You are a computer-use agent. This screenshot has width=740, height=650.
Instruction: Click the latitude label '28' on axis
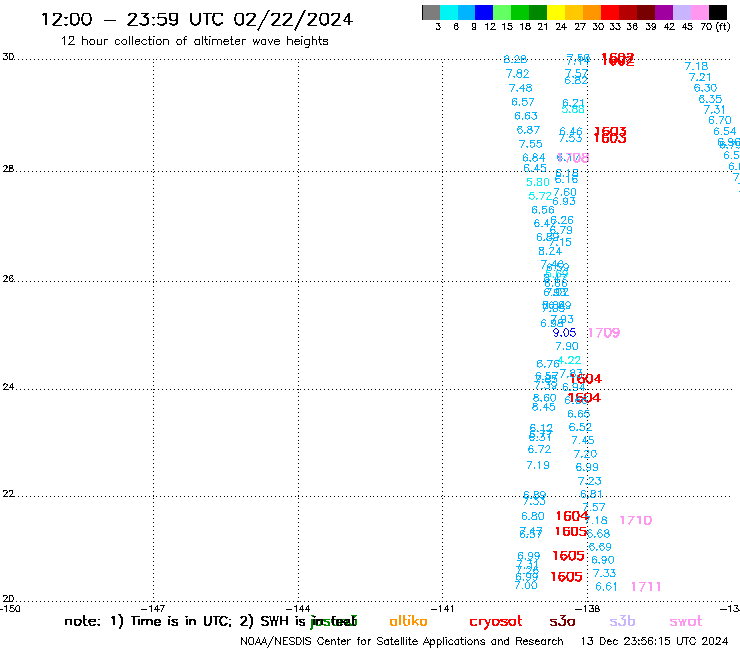coord(8,169)
